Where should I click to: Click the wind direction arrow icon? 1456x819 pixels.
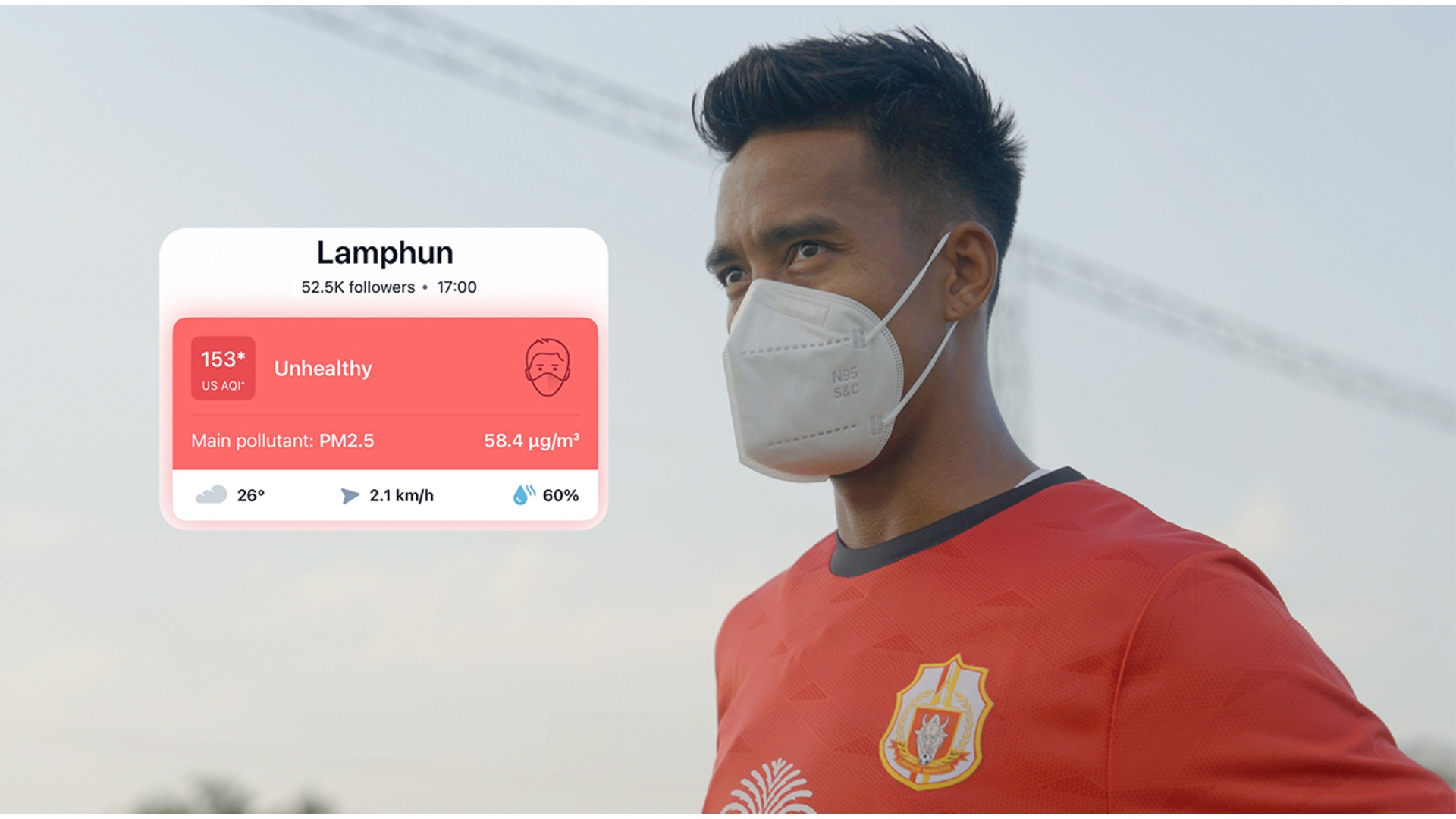(350, 496)
